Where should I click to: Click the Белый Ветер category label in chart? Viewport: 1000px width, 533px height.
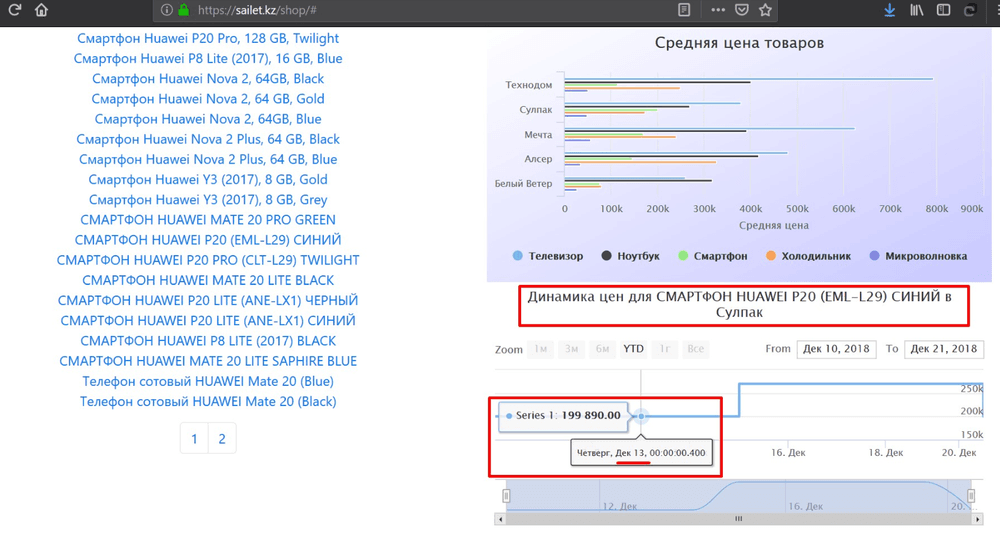tap(524, 184)
